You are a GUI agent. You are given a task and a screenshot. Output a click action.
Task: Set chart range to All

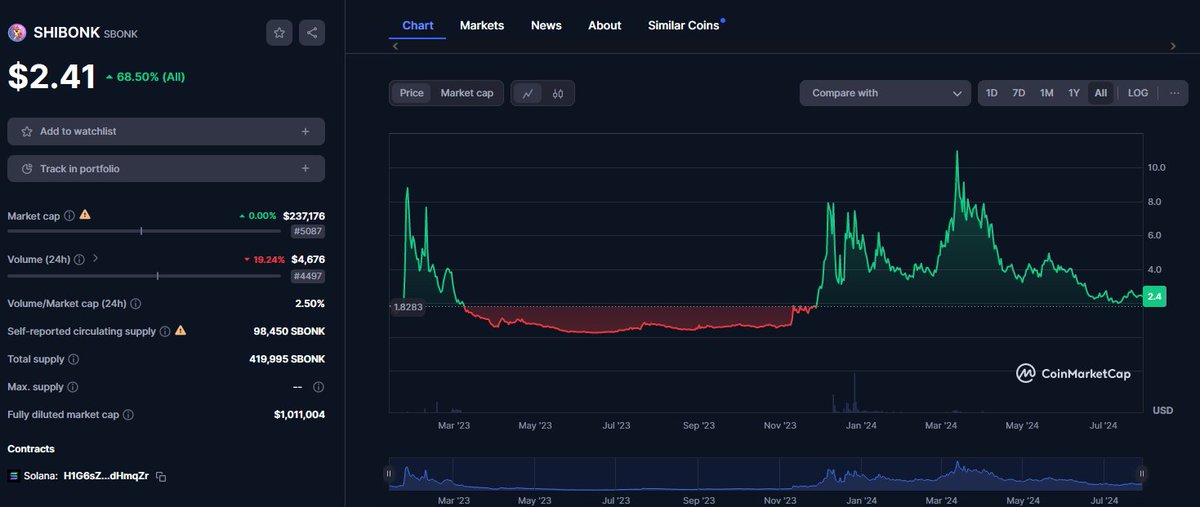[x=1101, y=93]
